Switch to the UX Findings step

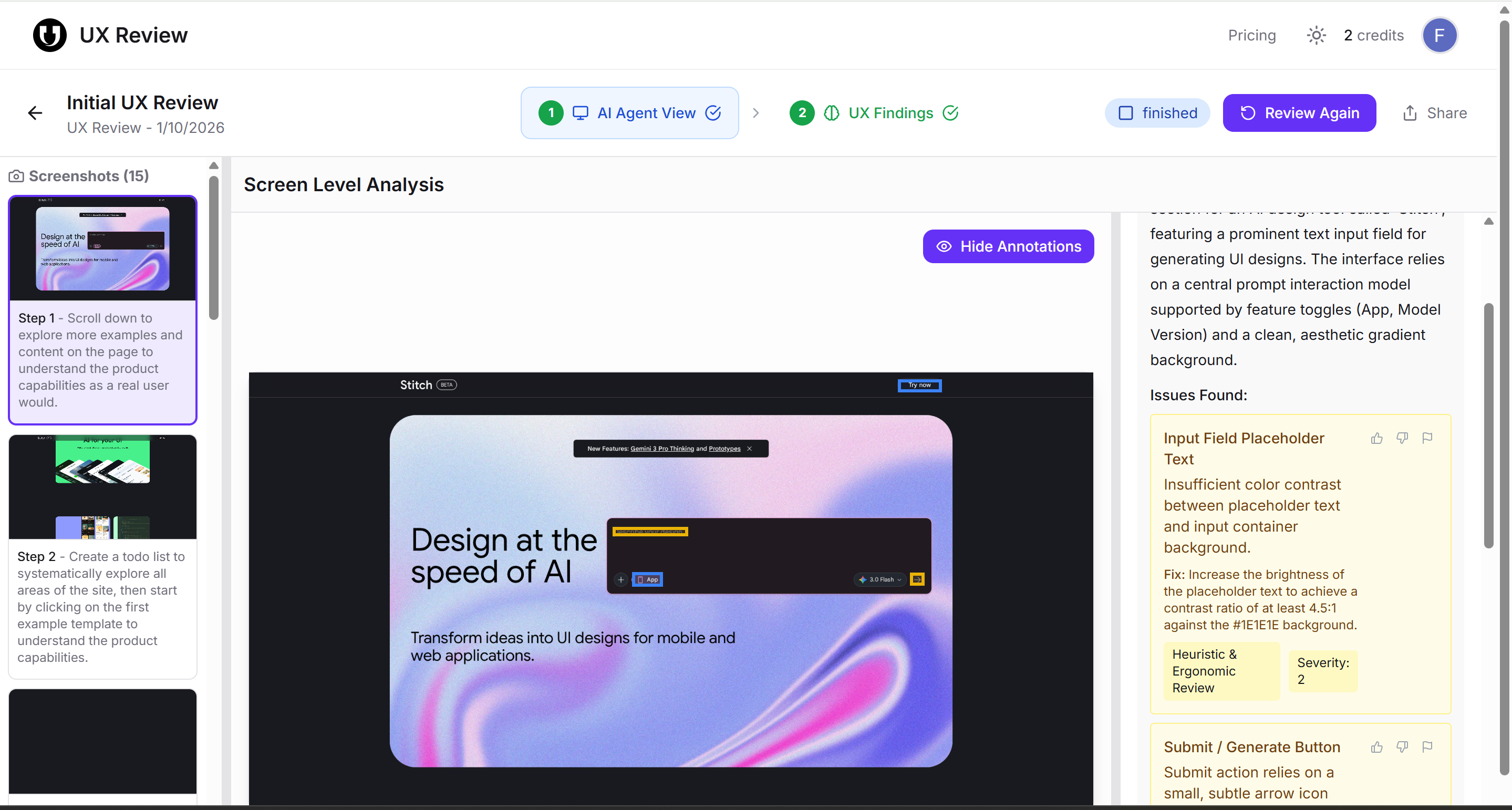pos(890,113)
